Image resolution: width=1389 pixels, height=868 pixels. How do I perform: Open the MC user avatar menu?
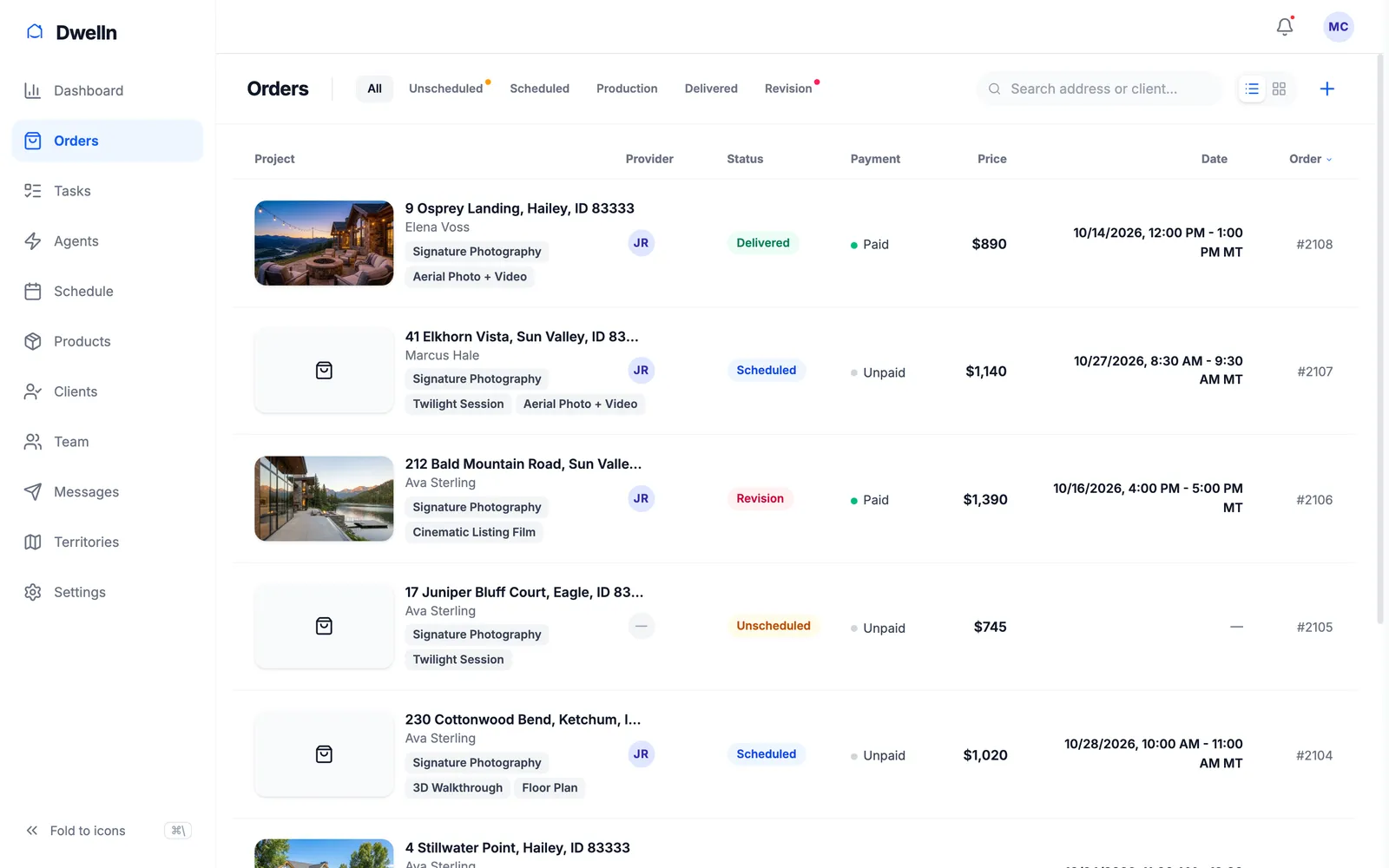[1338, 27]
